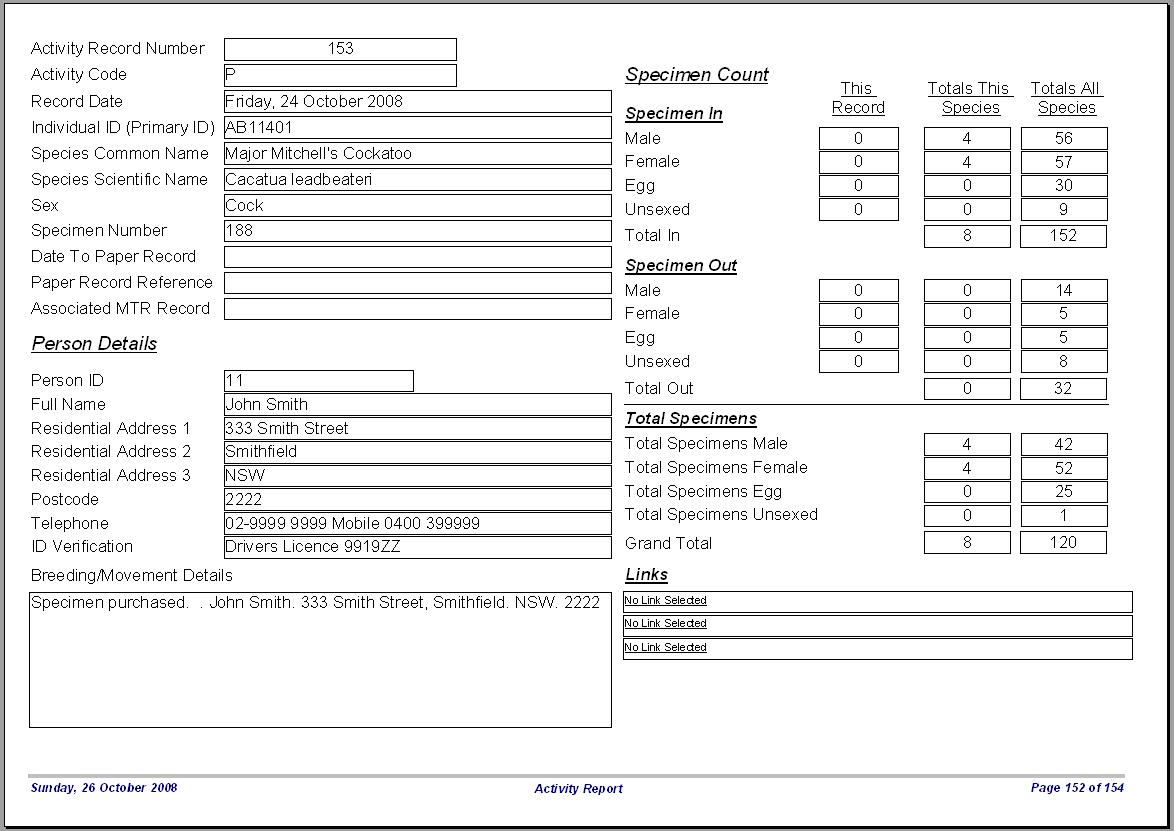Select the Person ID field showing 11
This screenshot has height=831, width=1174.
pos(319,381)
